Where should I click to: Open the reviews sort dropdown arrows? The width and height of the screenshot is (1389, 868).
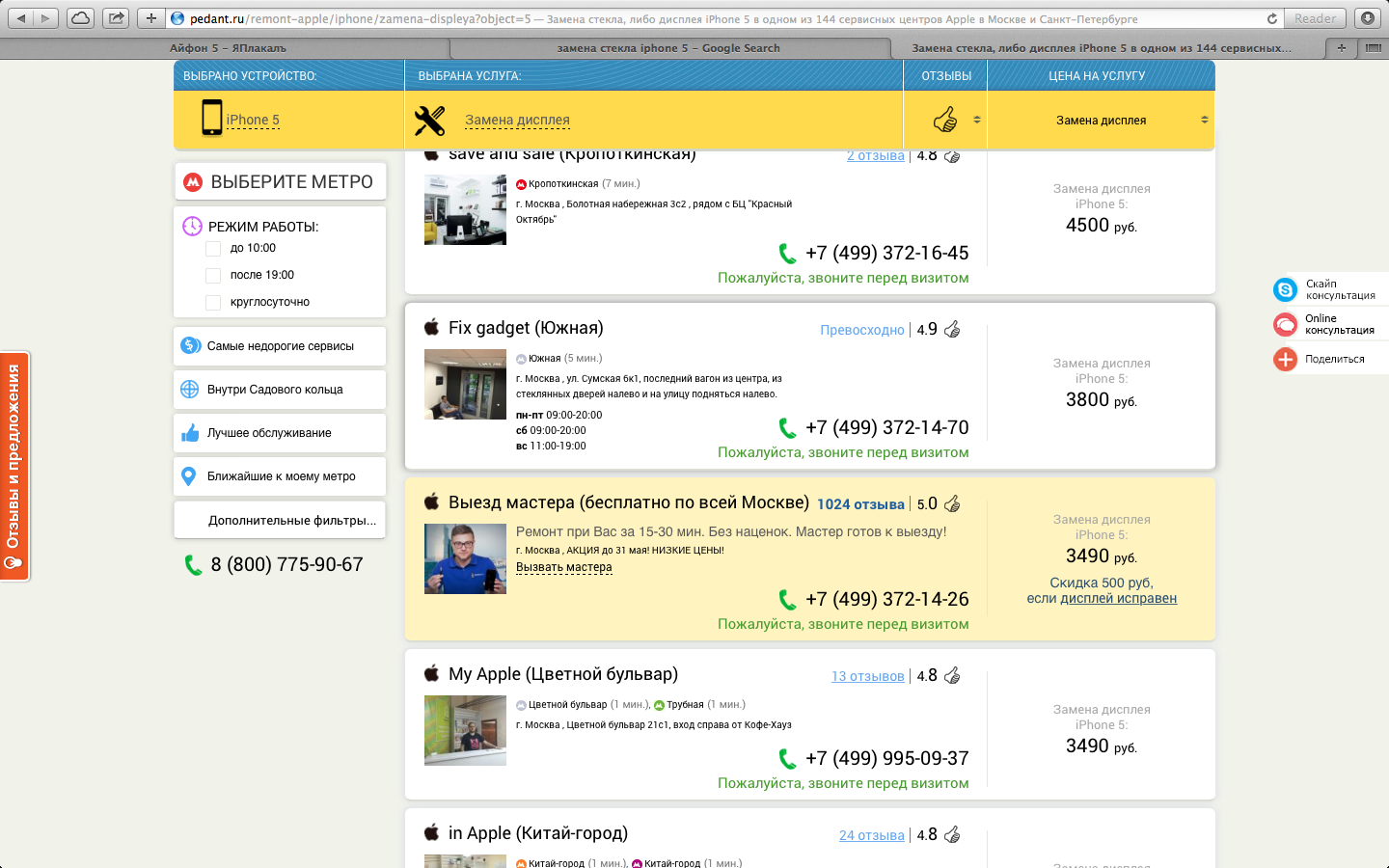click(x=977, y=120)
